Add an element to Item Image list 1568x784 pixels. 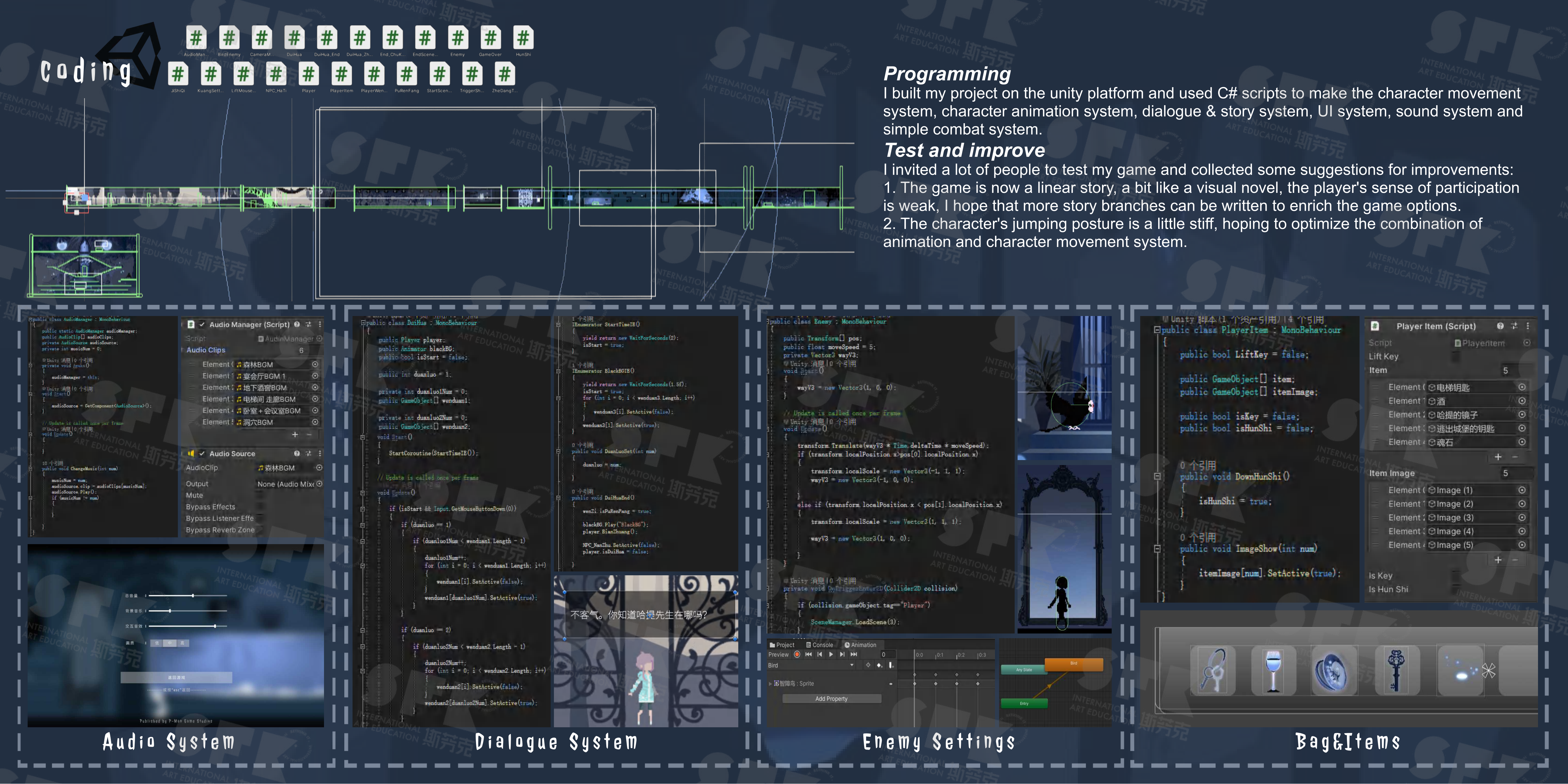[x=1498, y=559]
